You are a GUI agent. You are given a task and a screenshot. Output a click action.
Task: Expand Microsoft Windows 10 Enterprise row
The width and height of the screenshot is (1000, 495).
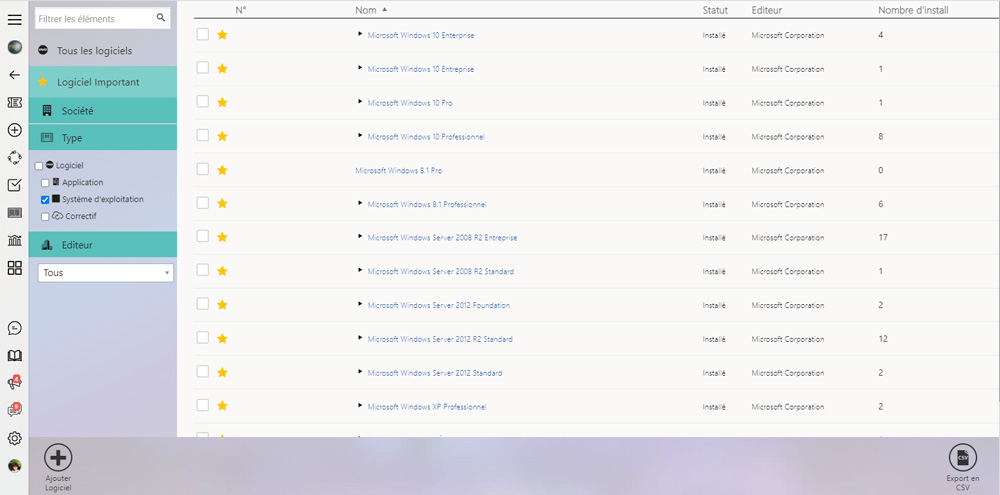[x=360, y=35]
